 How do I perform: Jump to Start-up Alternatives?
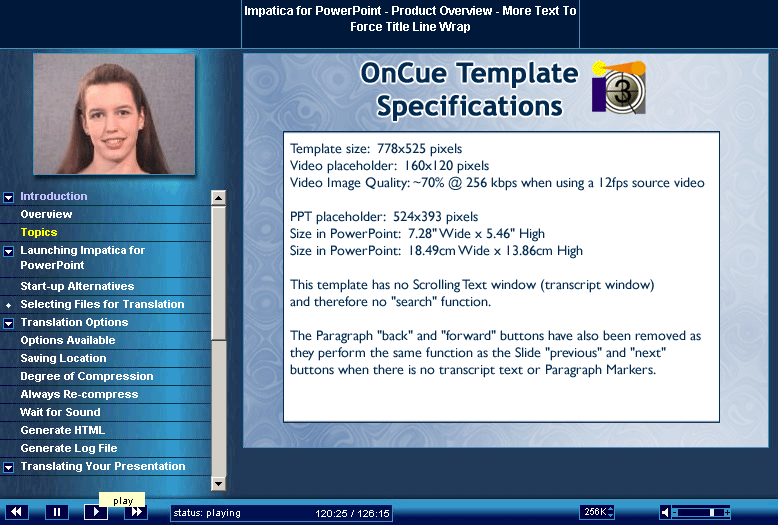pyautogui.click(x=77, y=286)
